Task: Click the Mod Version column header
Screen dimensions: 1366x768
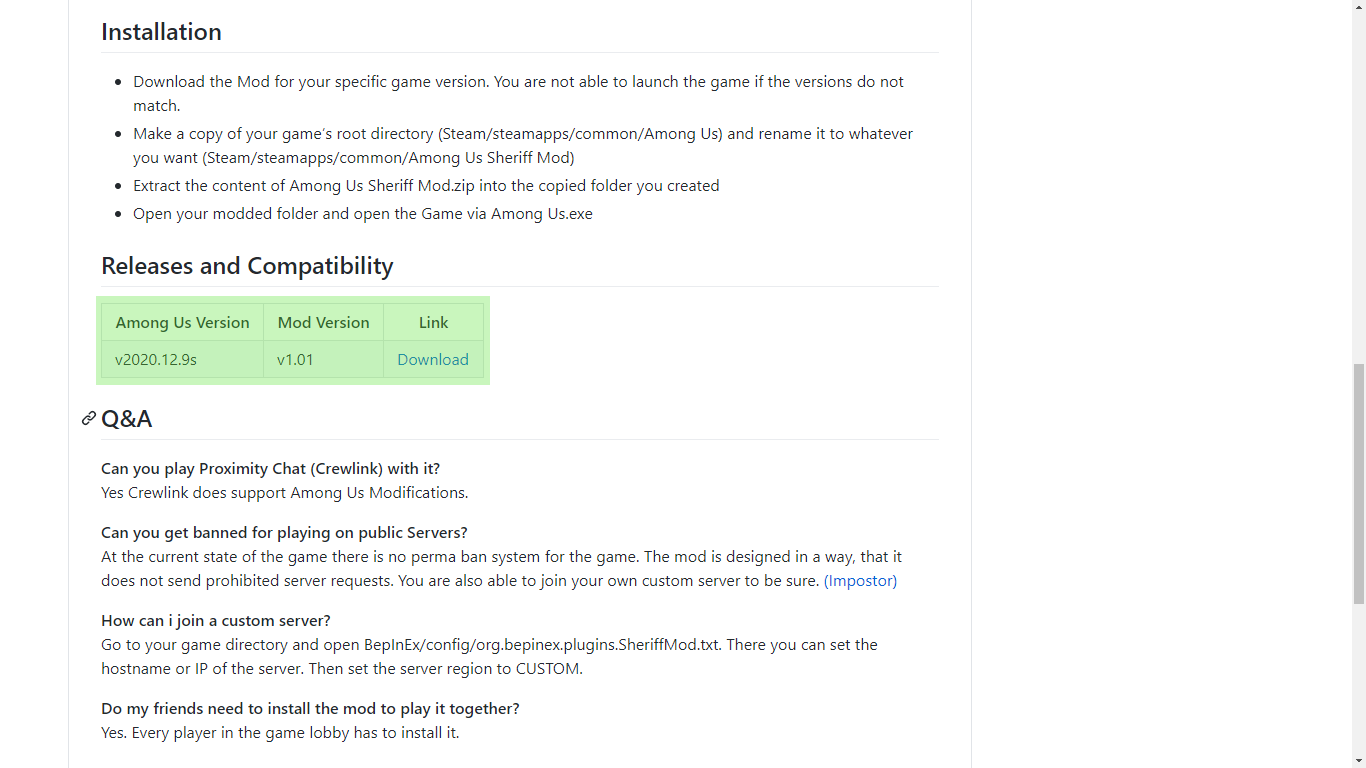Action: click(x=323, y=323)
